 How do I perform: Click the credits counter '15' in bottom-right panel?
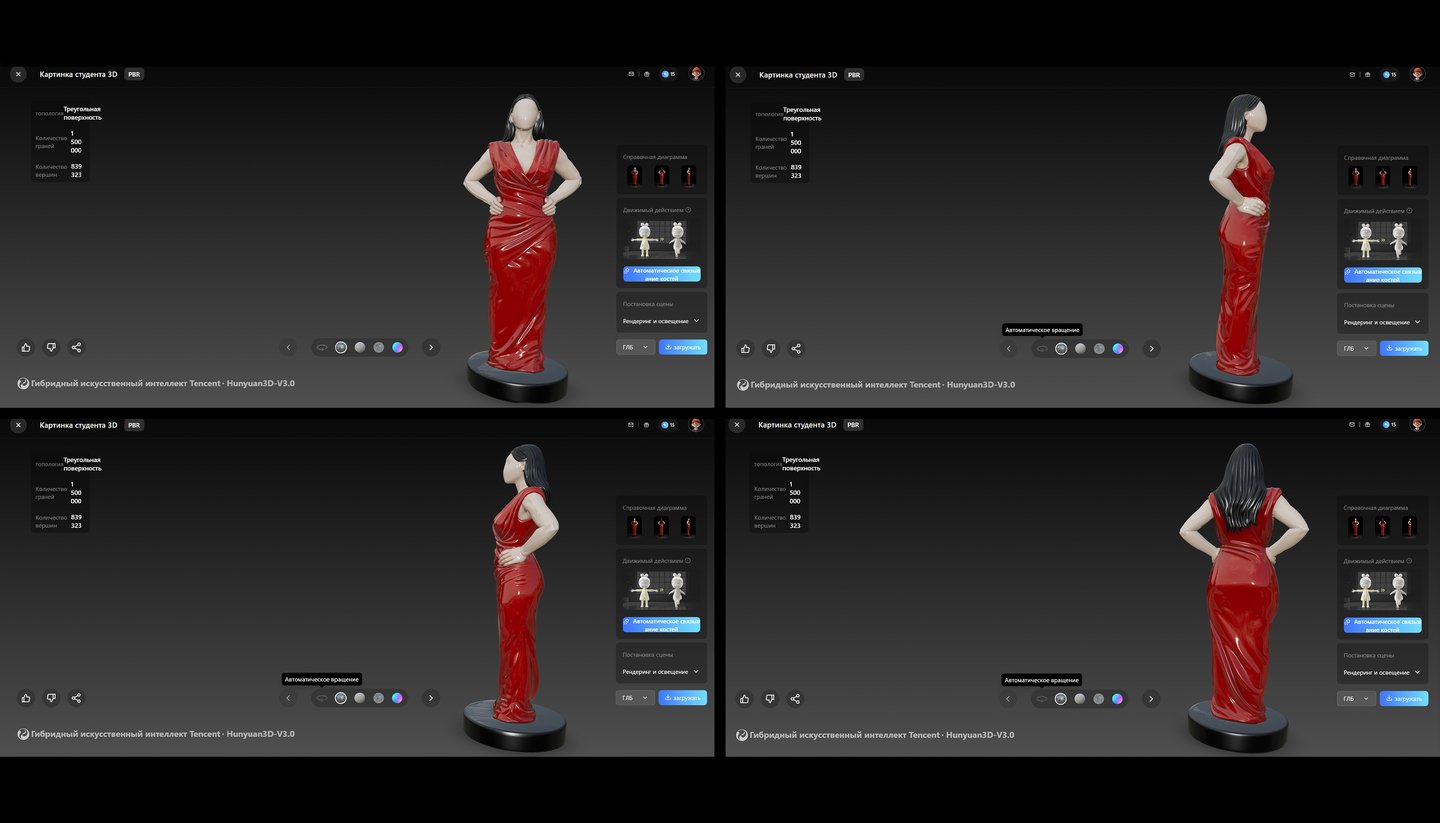point(1388,424)
